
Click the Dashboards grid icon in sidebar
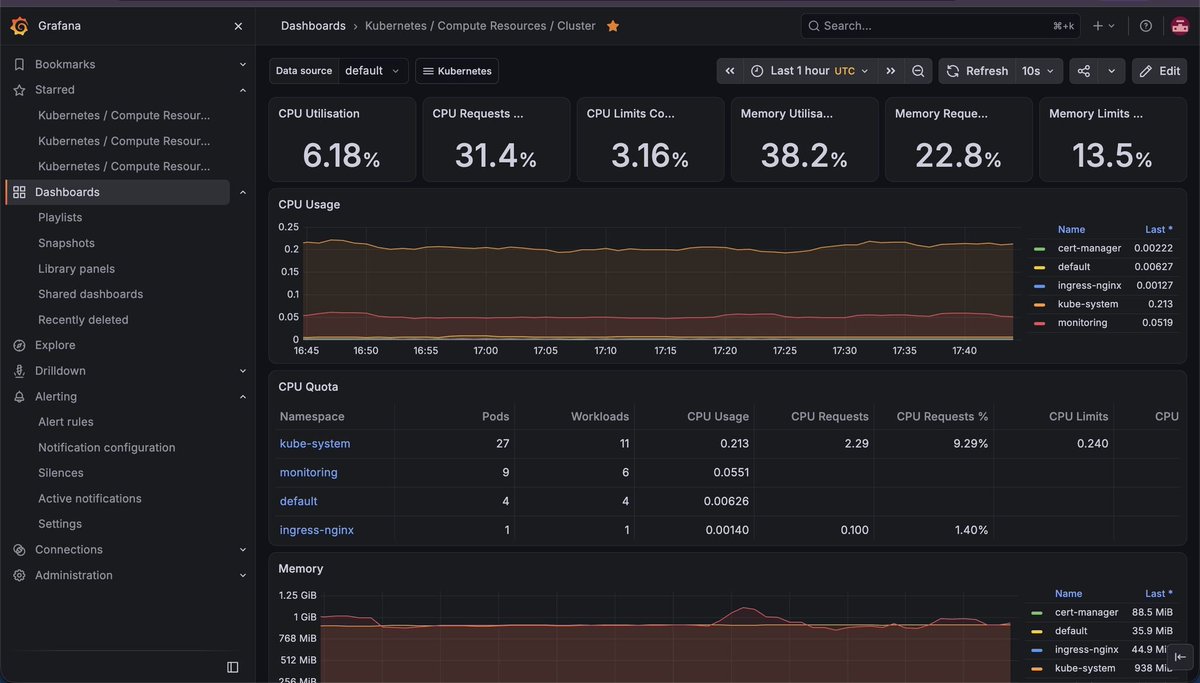click(x=19, y=192)
